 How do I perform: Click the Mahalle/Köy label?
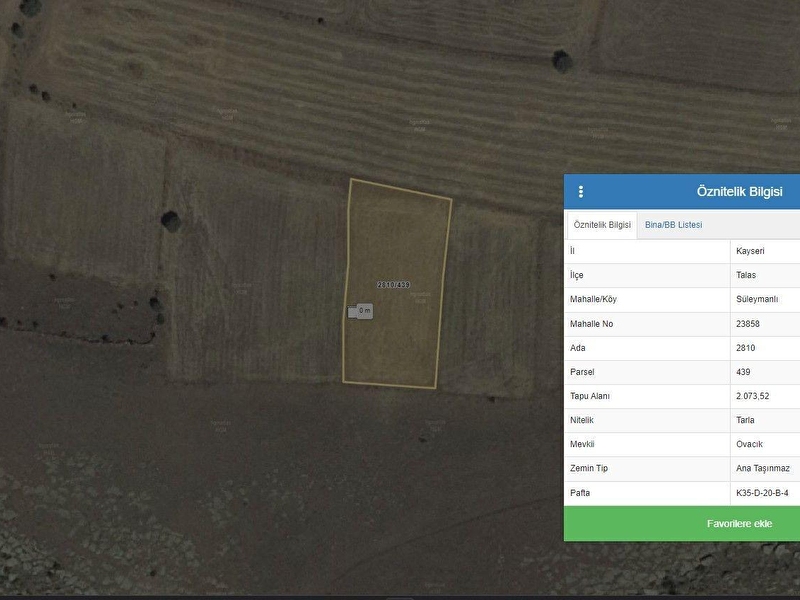pos(593,299)
